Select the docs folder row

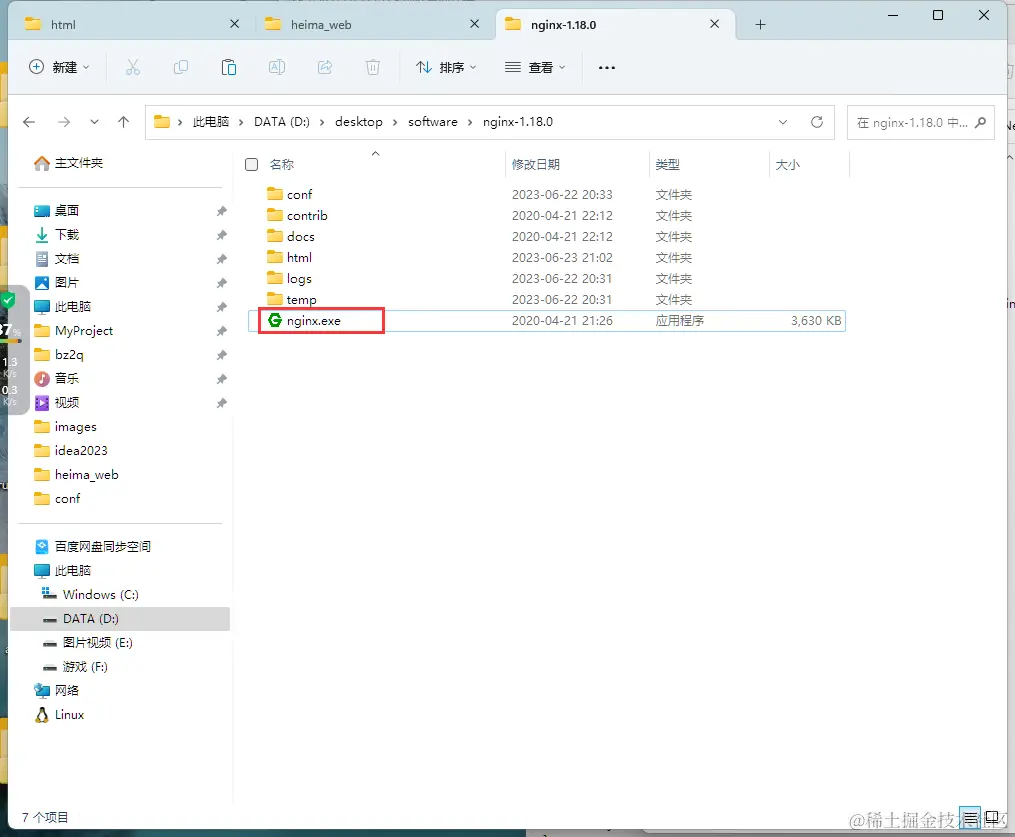coord(547,236)
